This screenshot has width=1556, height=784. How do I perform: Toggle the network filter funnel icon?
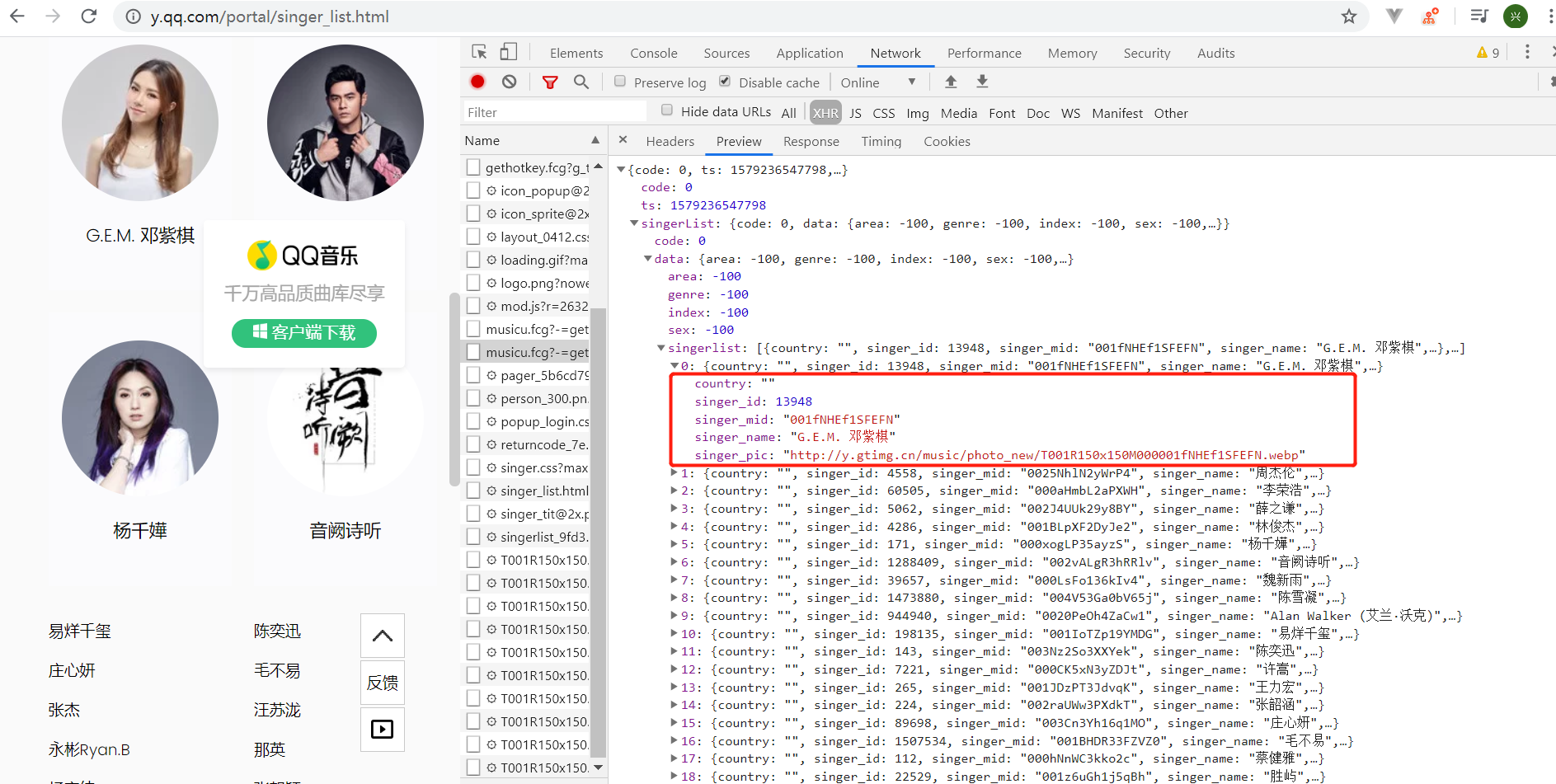coord(550,82)
